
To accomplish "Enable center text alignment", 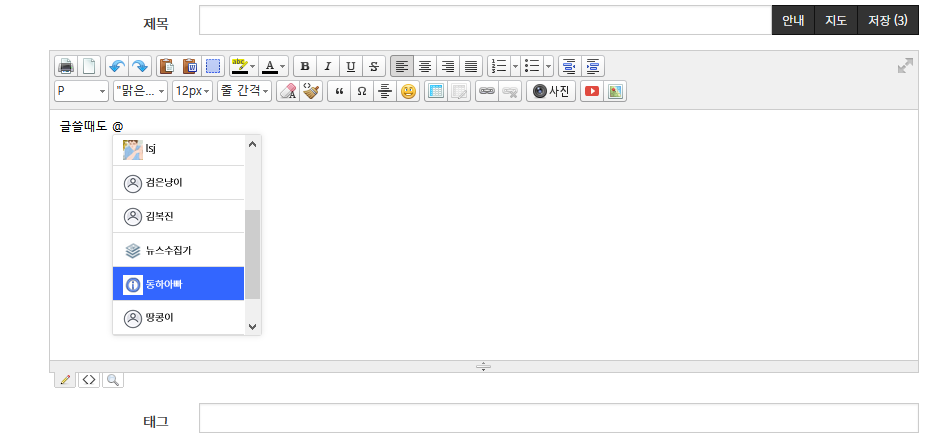I will coord(425,67).
